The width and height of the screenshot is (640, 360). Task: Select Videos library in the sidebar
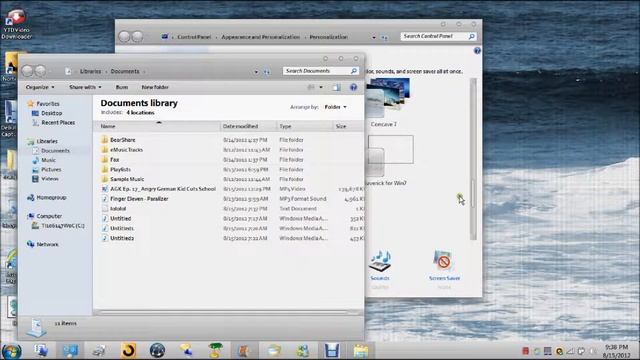coord(45,179)
